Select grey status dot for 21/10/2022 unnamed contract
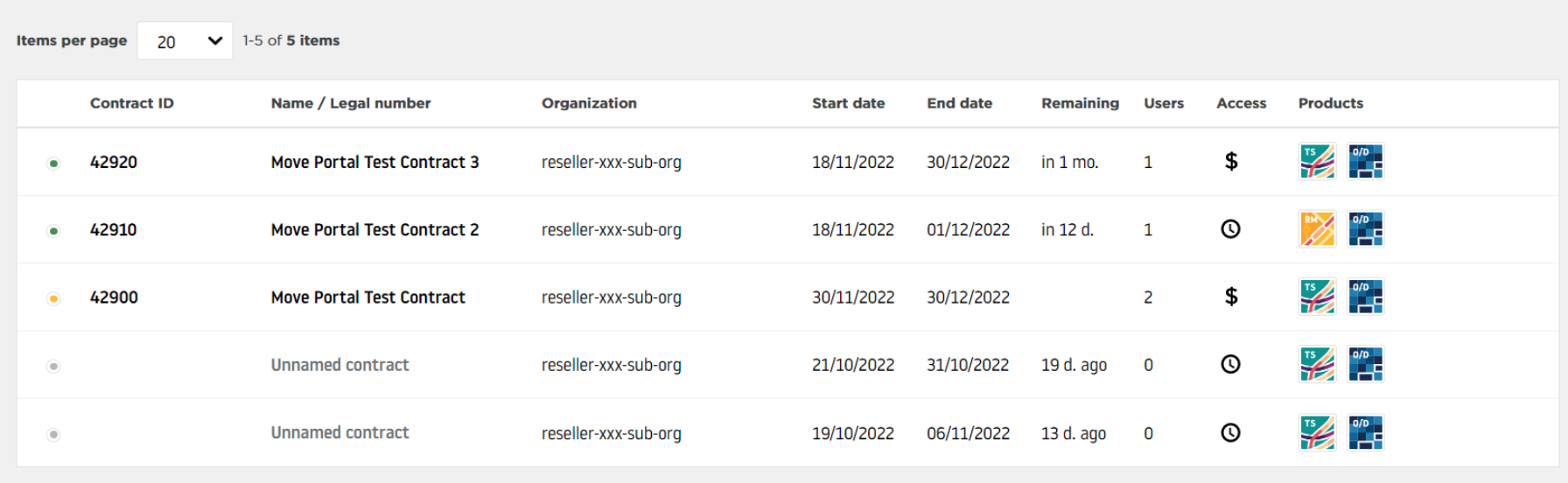 [53, 367]
